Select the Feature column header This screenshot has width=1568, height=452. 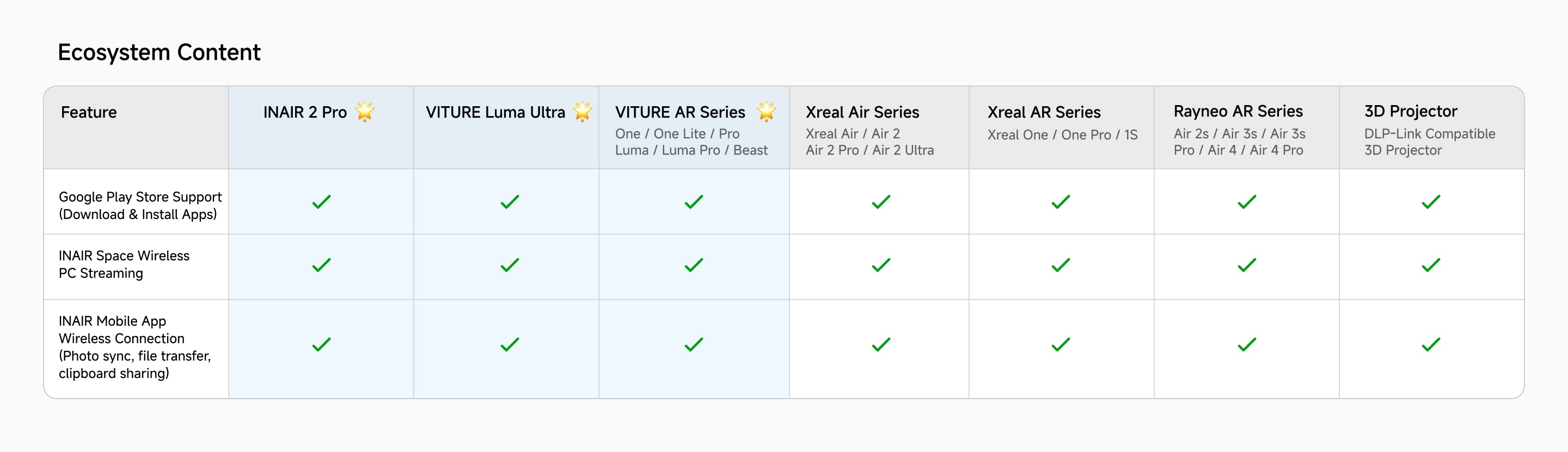point(89,113)
